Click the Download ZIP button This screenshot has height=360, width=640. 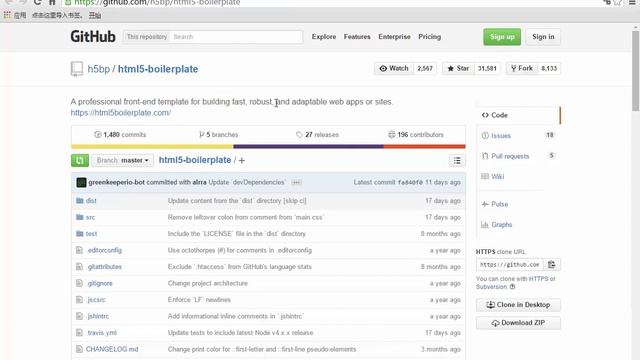click(518, 323)
